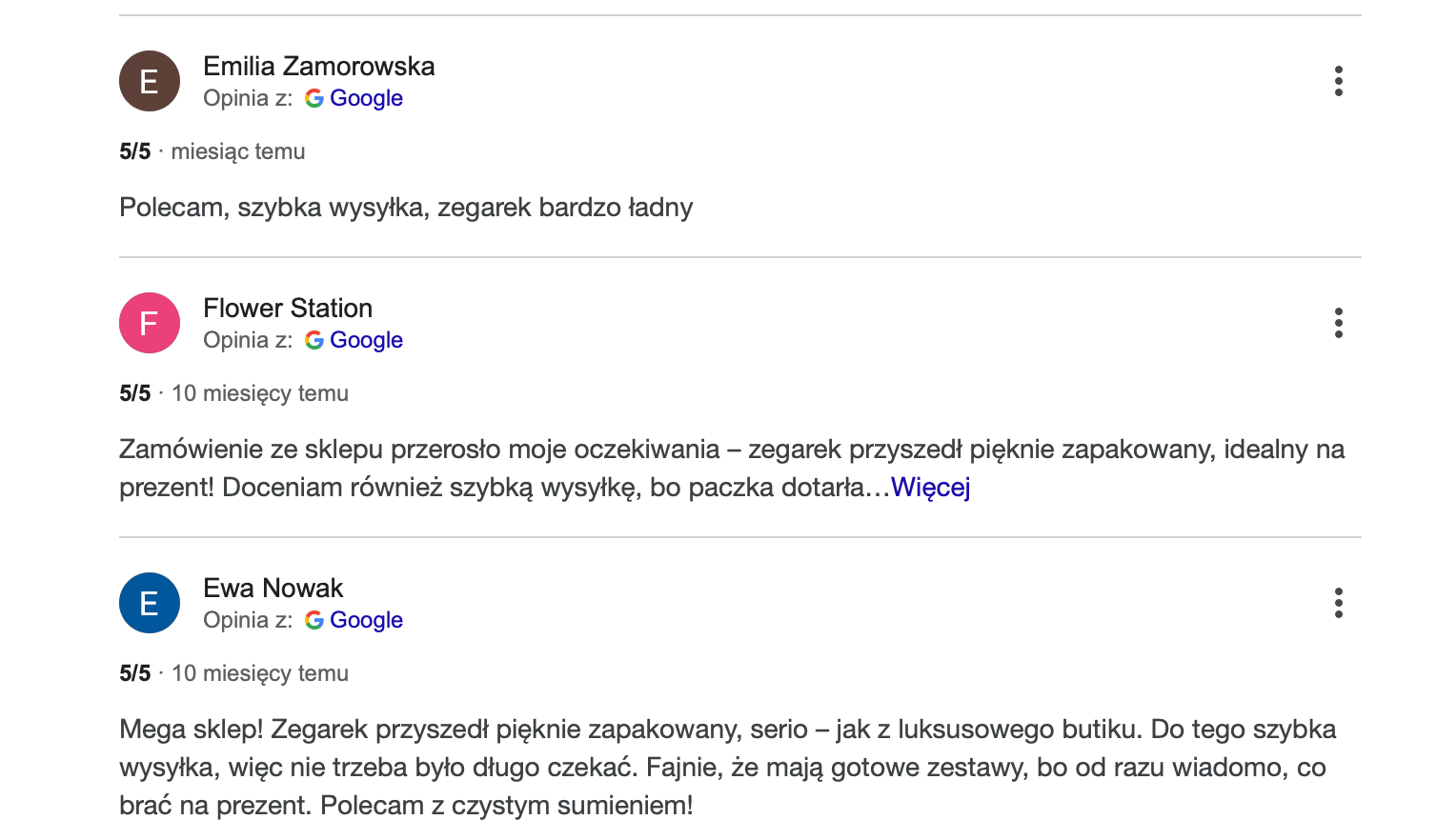This screenshot has width=1437, height=840.
Task: Click the "miesiąc temu" date on Emilia's review
Action: [238, 151]
